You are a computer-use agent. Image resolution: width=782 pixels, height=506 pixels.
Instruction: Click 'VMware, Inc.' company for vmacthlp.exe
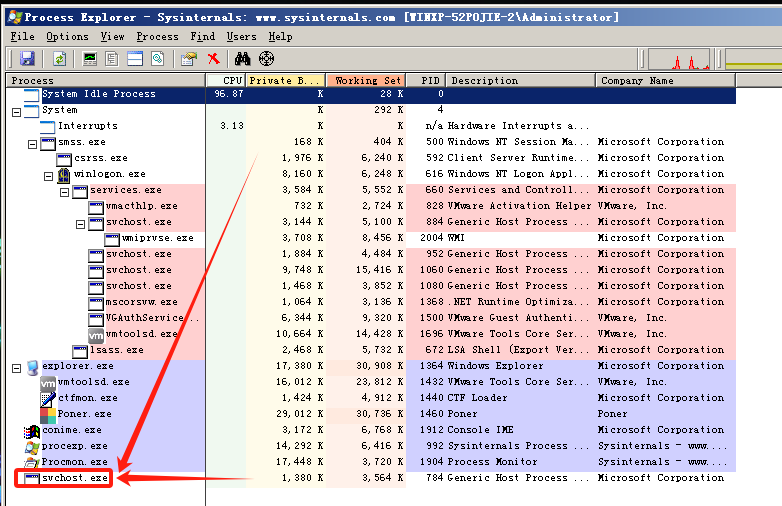pyautogui.click(x=632, y=206)
